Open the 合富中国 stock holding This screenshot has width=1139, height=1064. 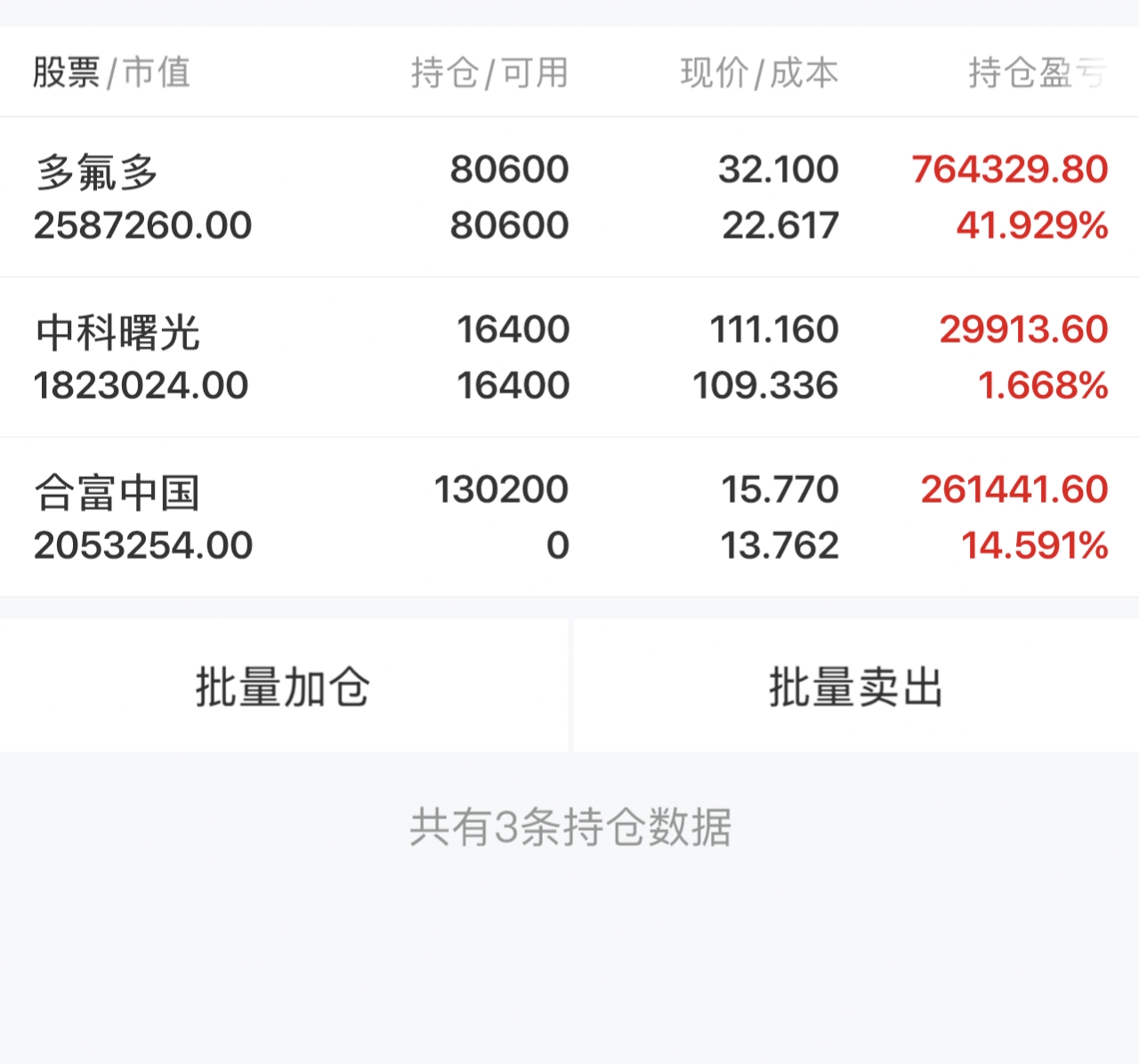pos(117,492)
